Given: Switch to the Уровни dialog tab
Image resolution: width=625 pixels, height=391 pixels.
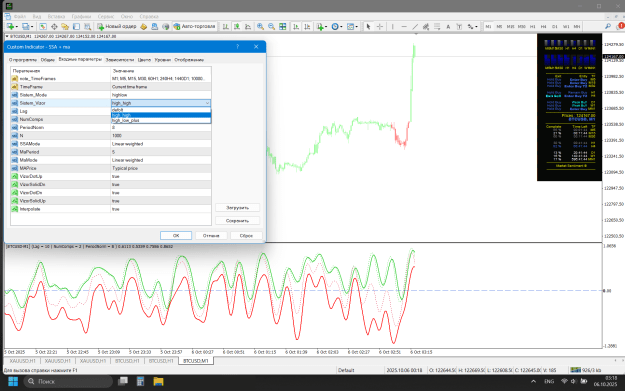Looking at the screenshot, I should [x=163, y=60].
